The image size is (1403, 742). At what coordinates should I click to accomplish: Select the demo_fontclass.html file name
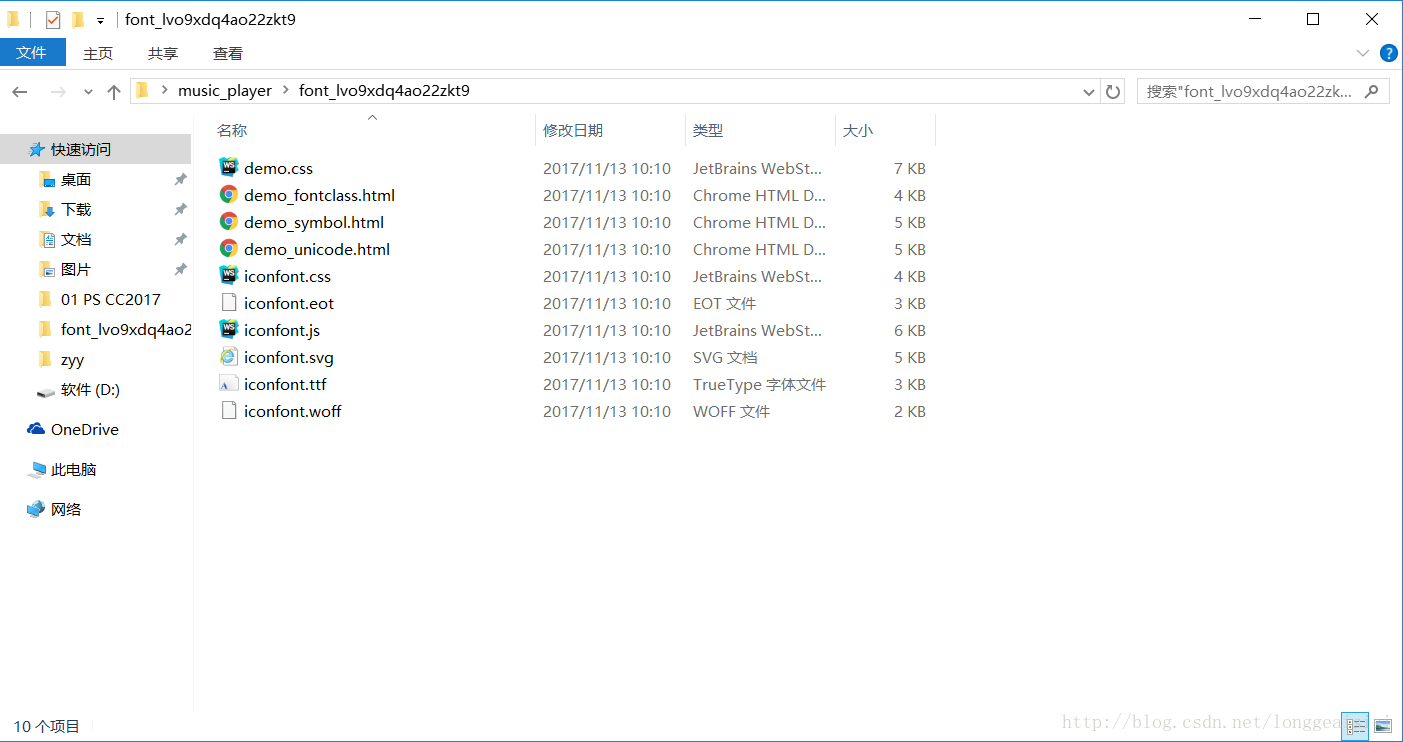point(319,195)
